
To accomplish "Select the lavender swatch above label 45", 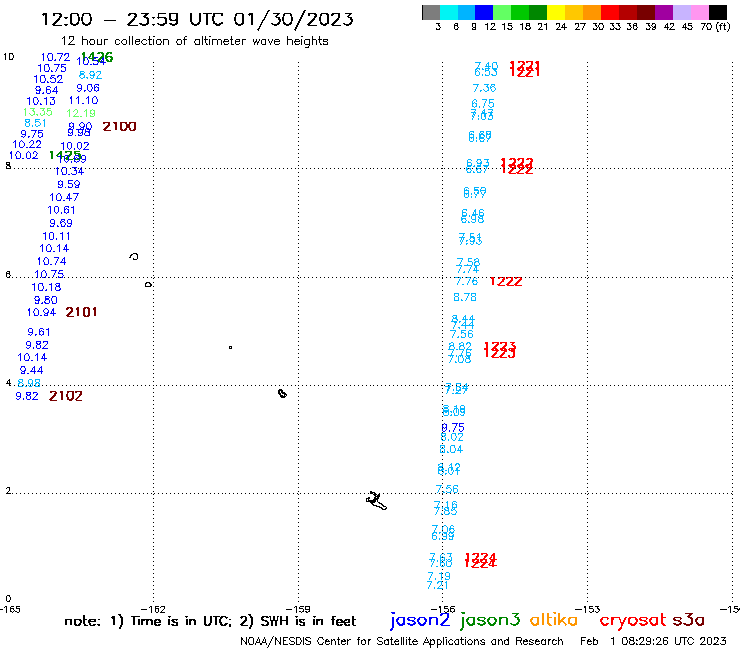I will point(681,12).
